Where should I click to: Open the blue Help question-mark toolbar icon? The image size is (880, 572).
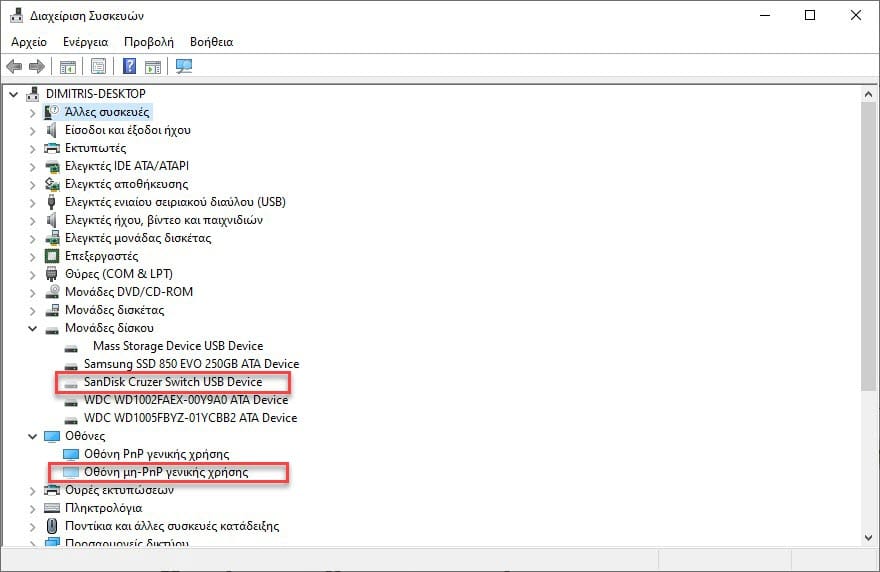(x=129, y=66)
